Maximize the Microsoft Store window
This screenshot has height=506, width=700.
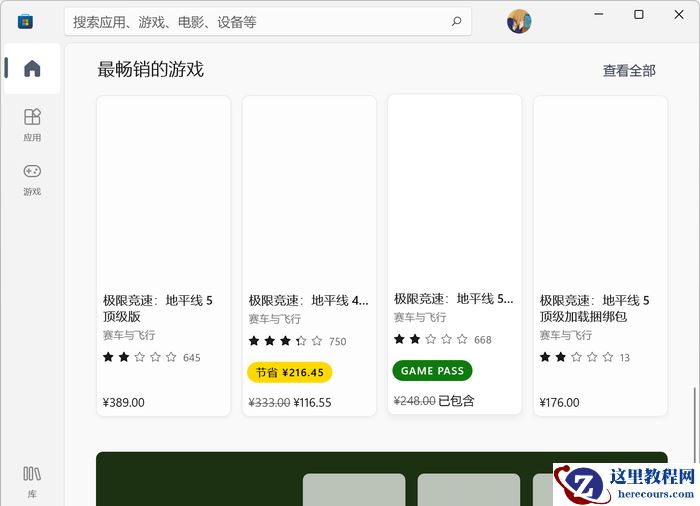coord(639,14)
